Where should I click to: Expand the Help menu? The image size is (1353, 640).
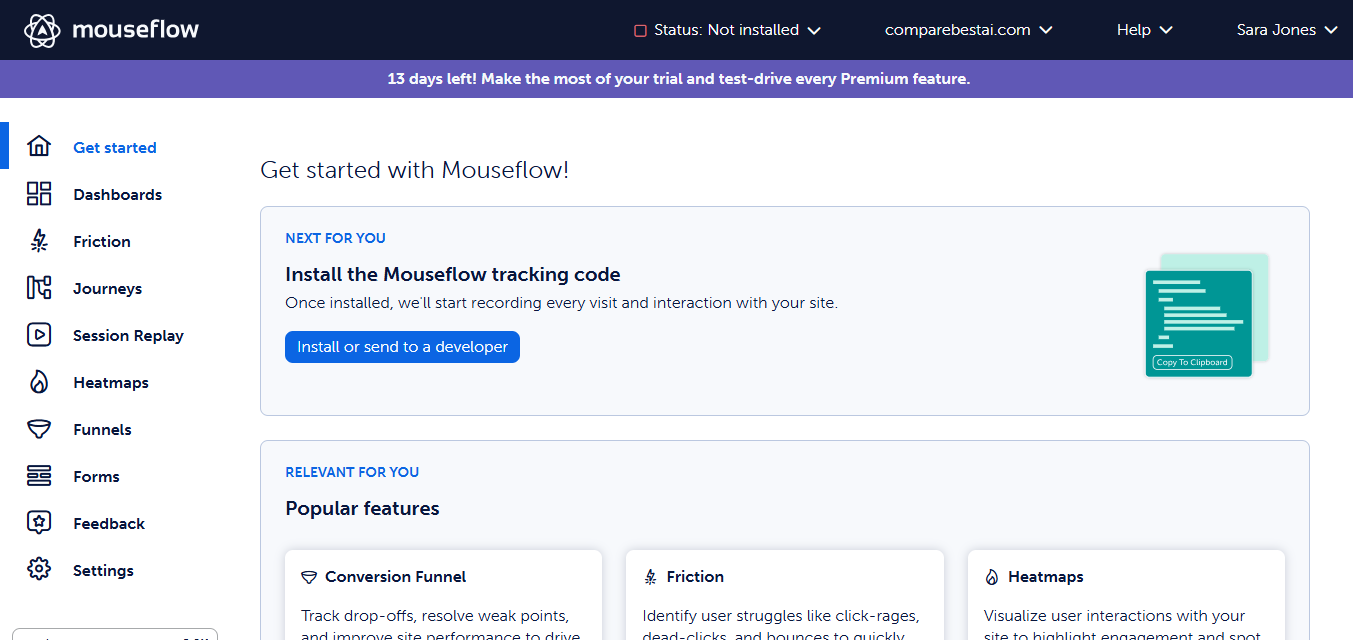(x=1144, y=30)
